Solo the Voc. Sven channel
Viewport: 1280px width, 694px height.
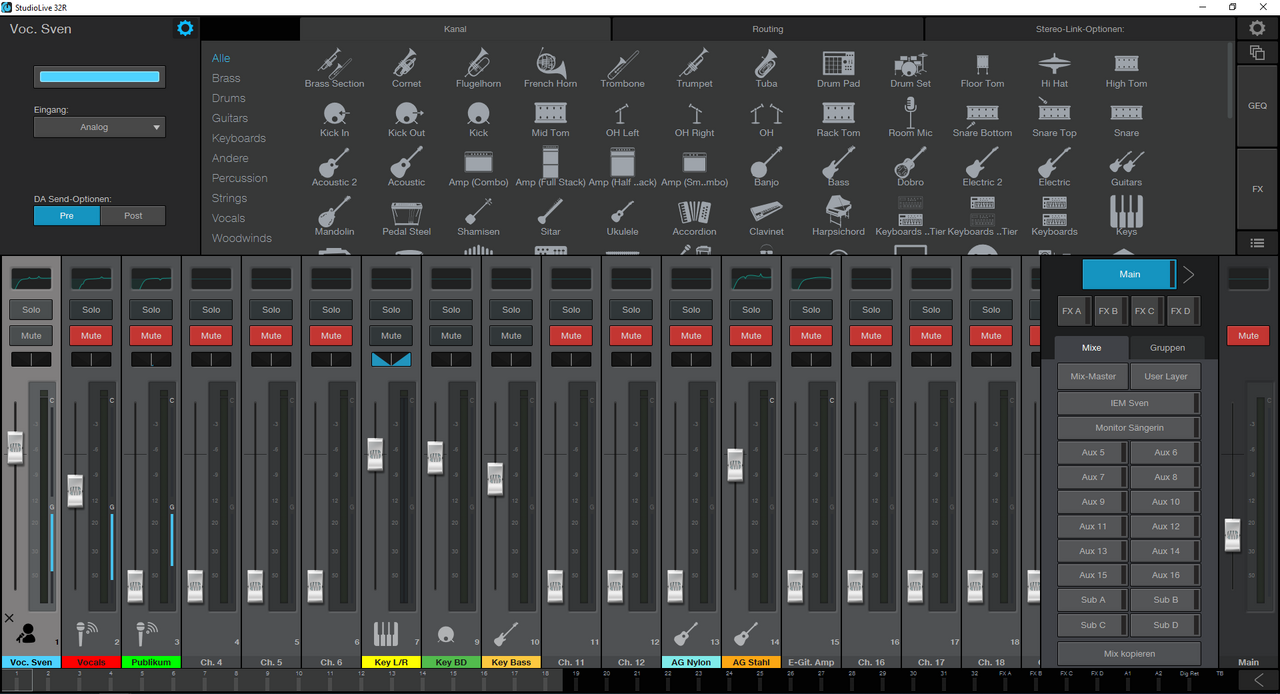pyautogui.click(x=31, y=309)
